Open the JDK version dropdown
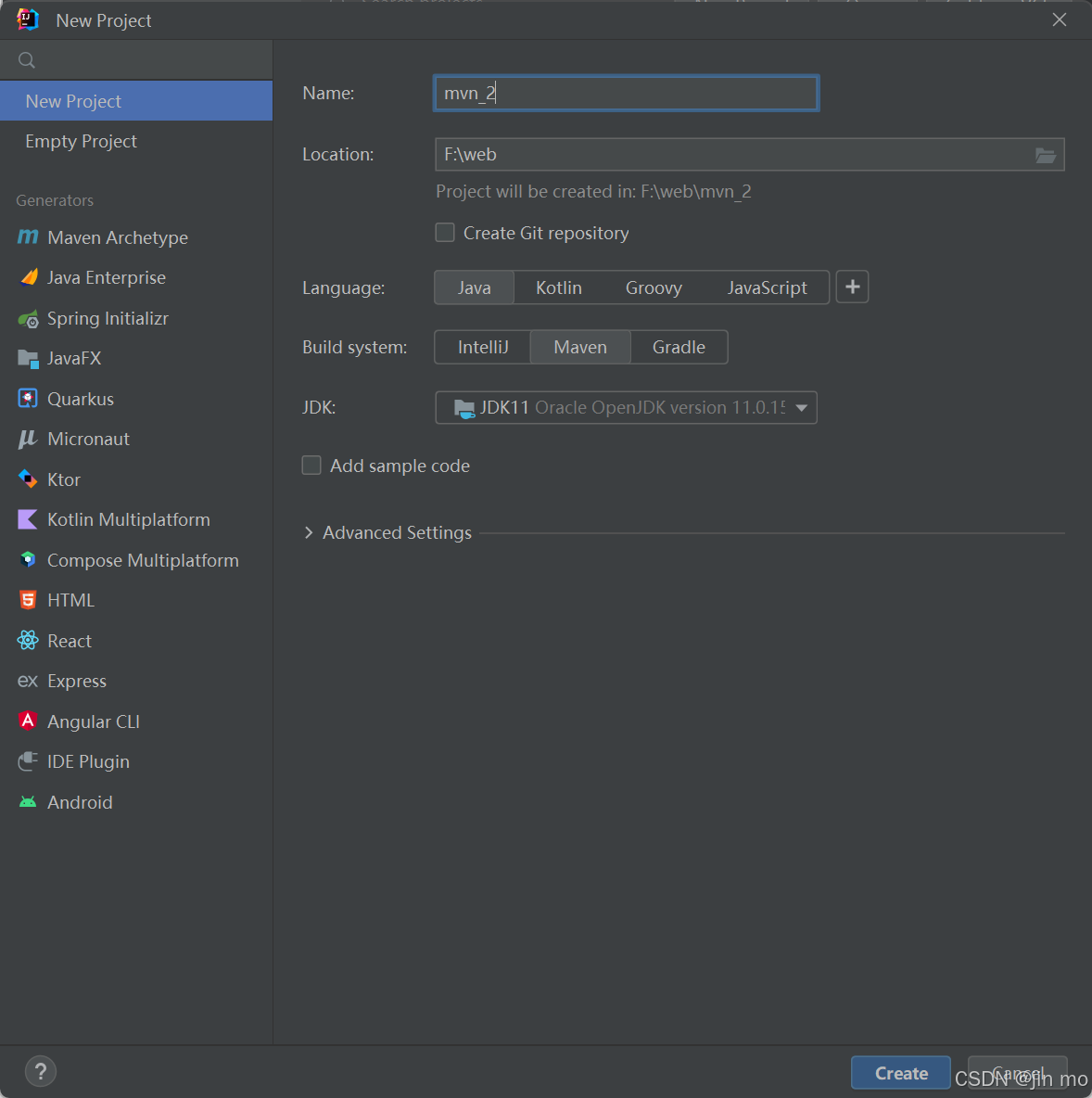Viewport: 1092px width, 1098px height. point(626,407)
